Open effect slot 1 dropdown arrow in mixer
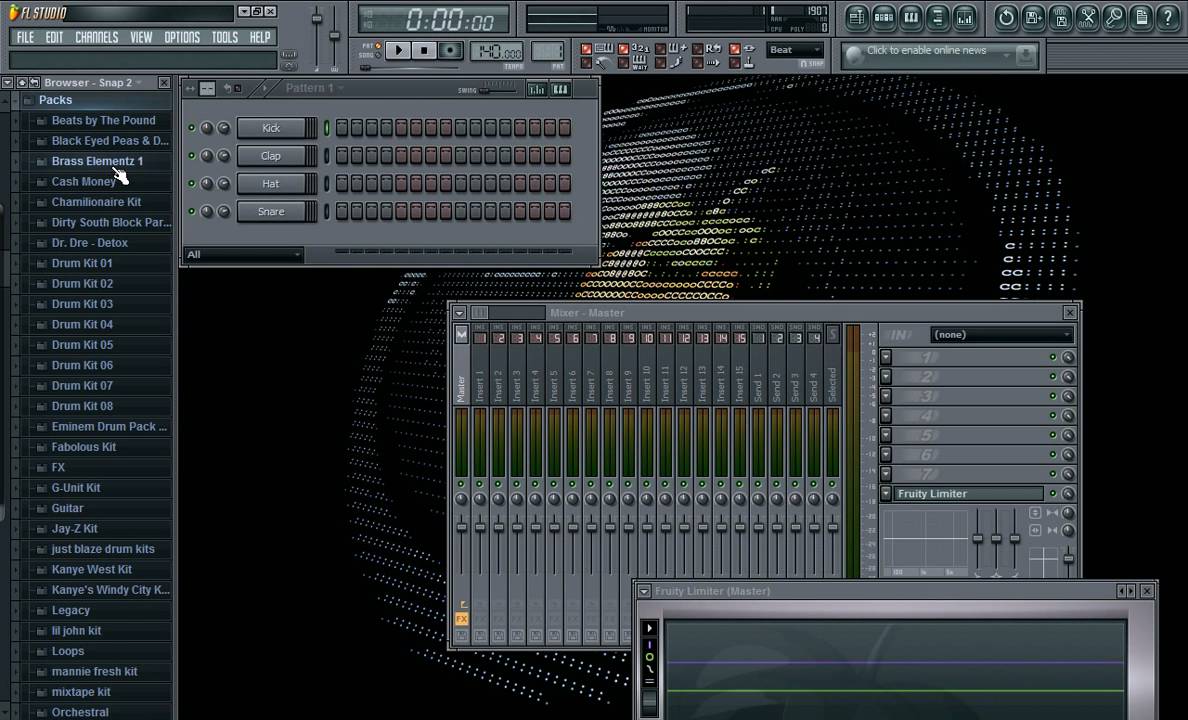 [x=886, y=357]
